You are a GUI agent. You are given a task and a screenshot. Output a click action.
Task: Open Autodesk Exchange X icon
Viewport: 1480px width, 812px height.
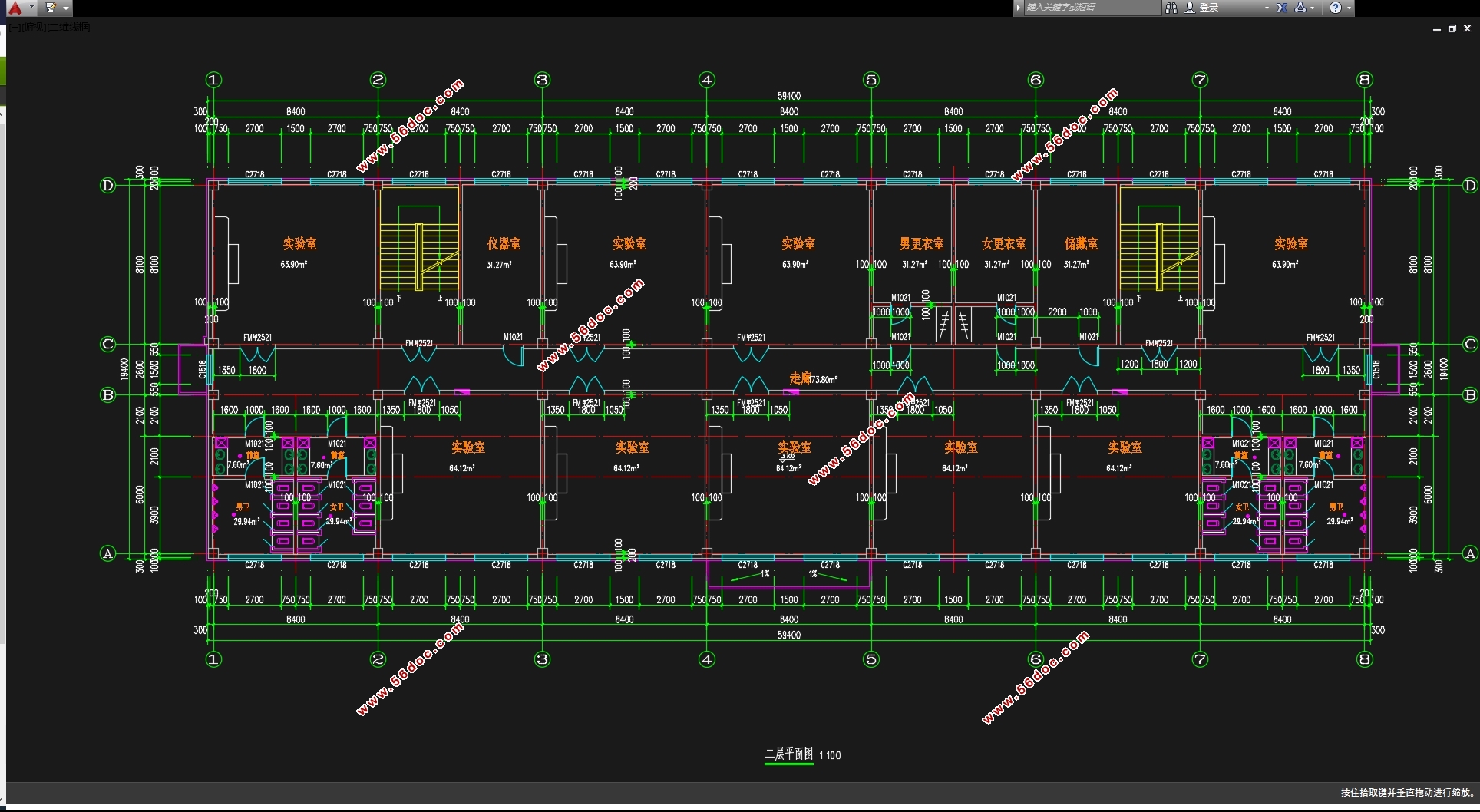[1282, 8]
